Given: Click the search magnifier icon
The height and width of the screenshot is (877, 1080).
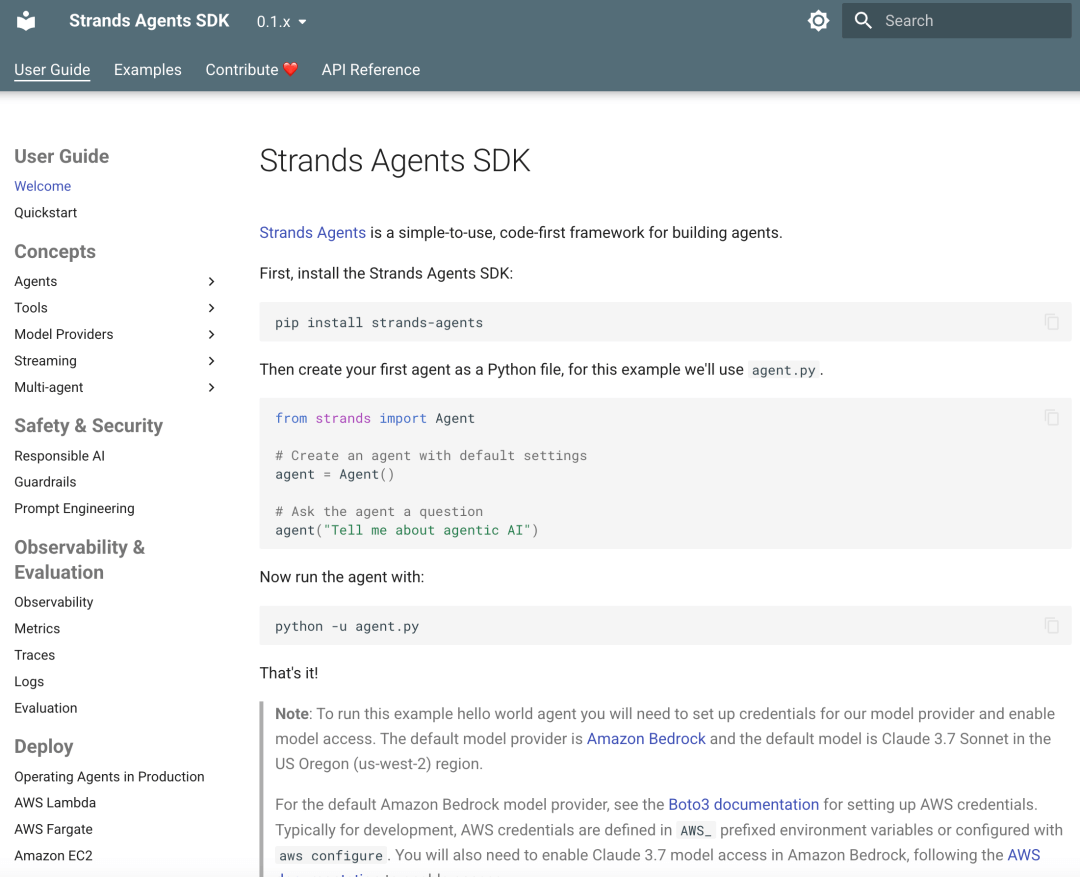Looking at the screenshot, I should tap(864, 21).
